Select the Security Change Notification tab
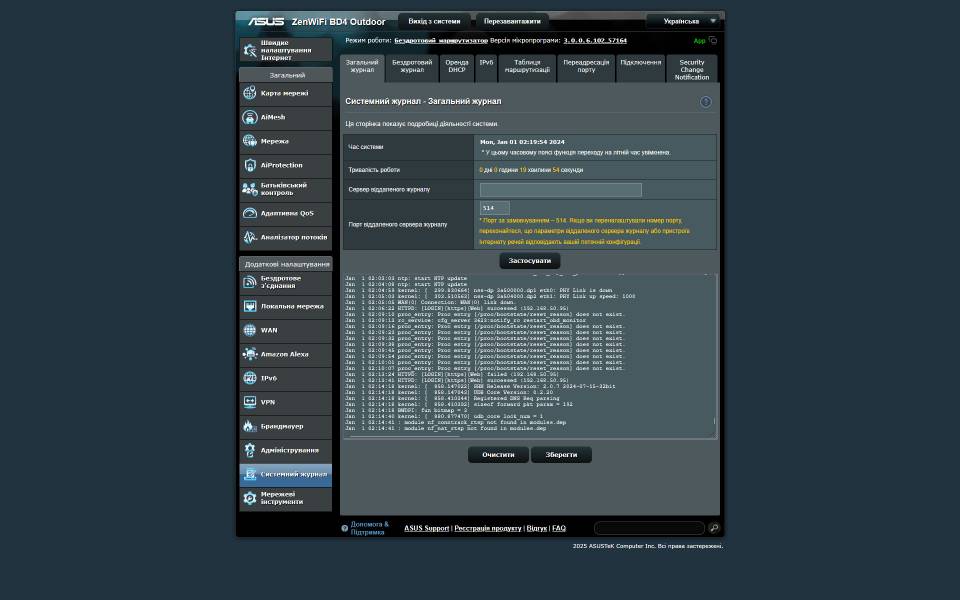The height and width of the screenshot is (600, 960). 691,69
